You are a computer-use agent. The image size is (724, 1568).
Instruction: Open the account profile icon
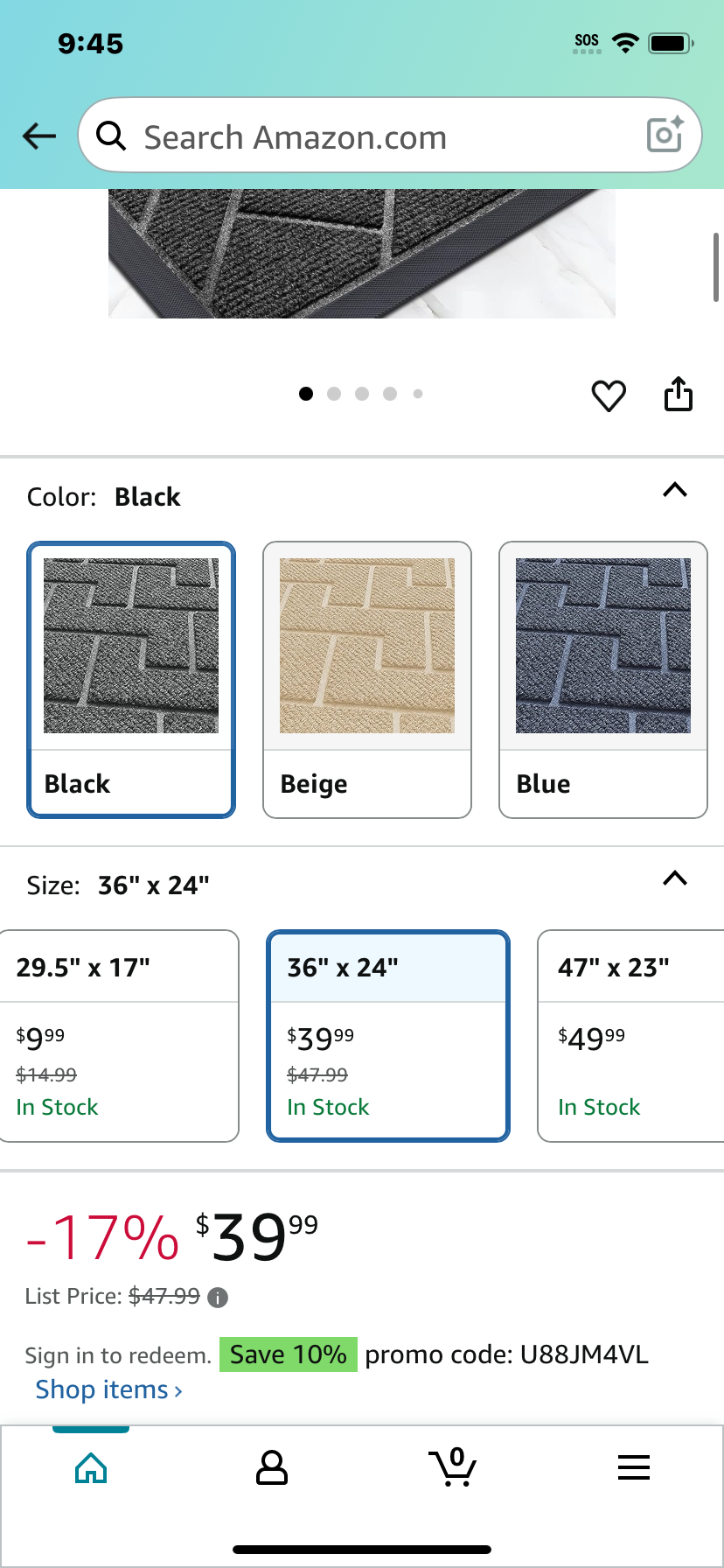tap(272, 1467)
